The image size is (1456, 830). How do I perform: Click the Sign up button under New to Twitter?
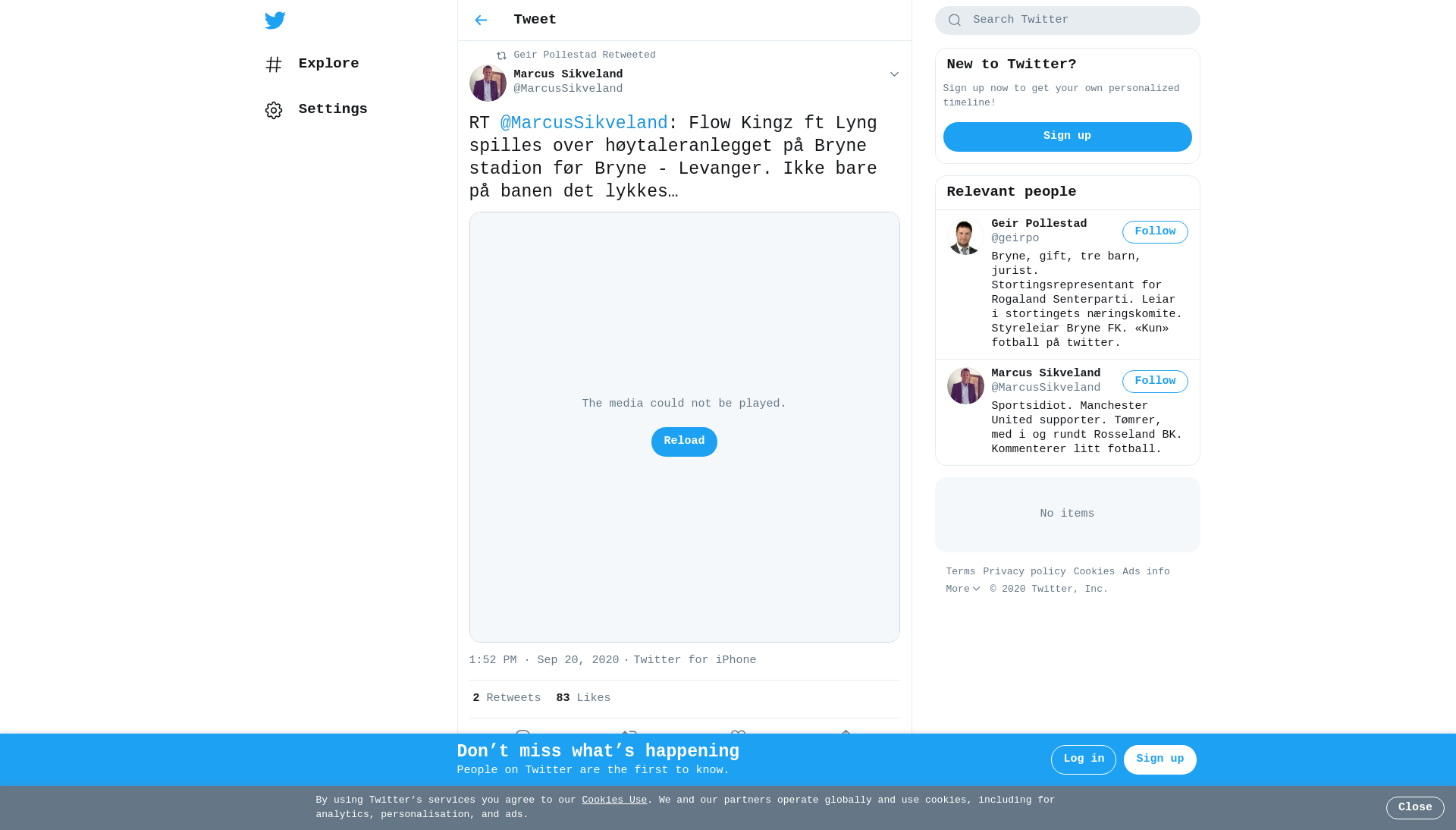click(1067, 137)
